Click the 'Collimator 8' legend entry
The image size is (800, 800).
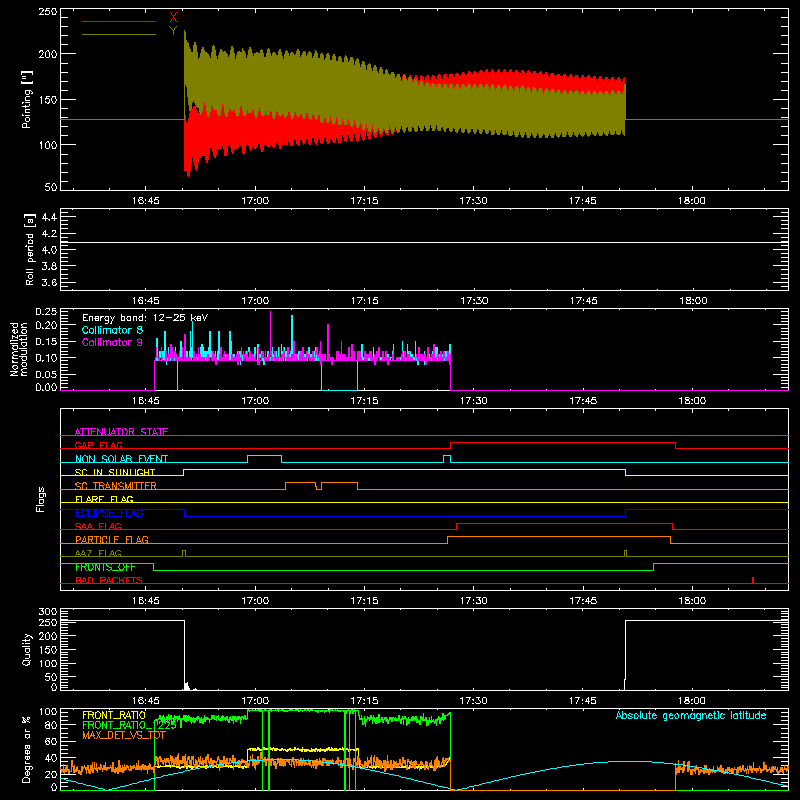coord(112,330)
